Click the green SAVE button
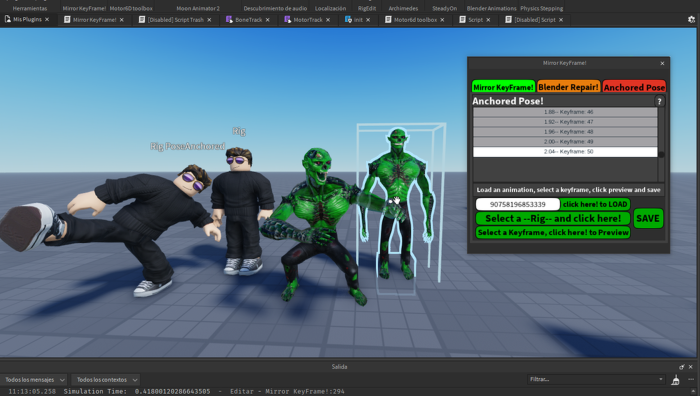This screenshot has height=396, width=700. (x=648, y=218)
